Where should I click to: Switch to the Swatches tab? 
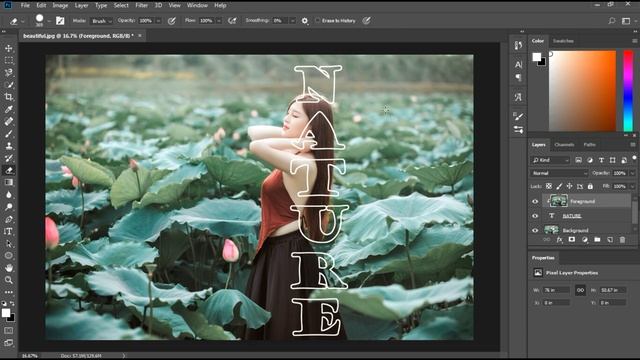[x=563, y=41]
